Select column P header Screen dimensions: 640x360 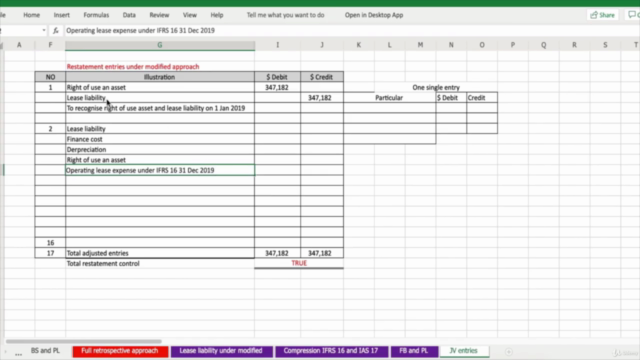pos(513,45)
